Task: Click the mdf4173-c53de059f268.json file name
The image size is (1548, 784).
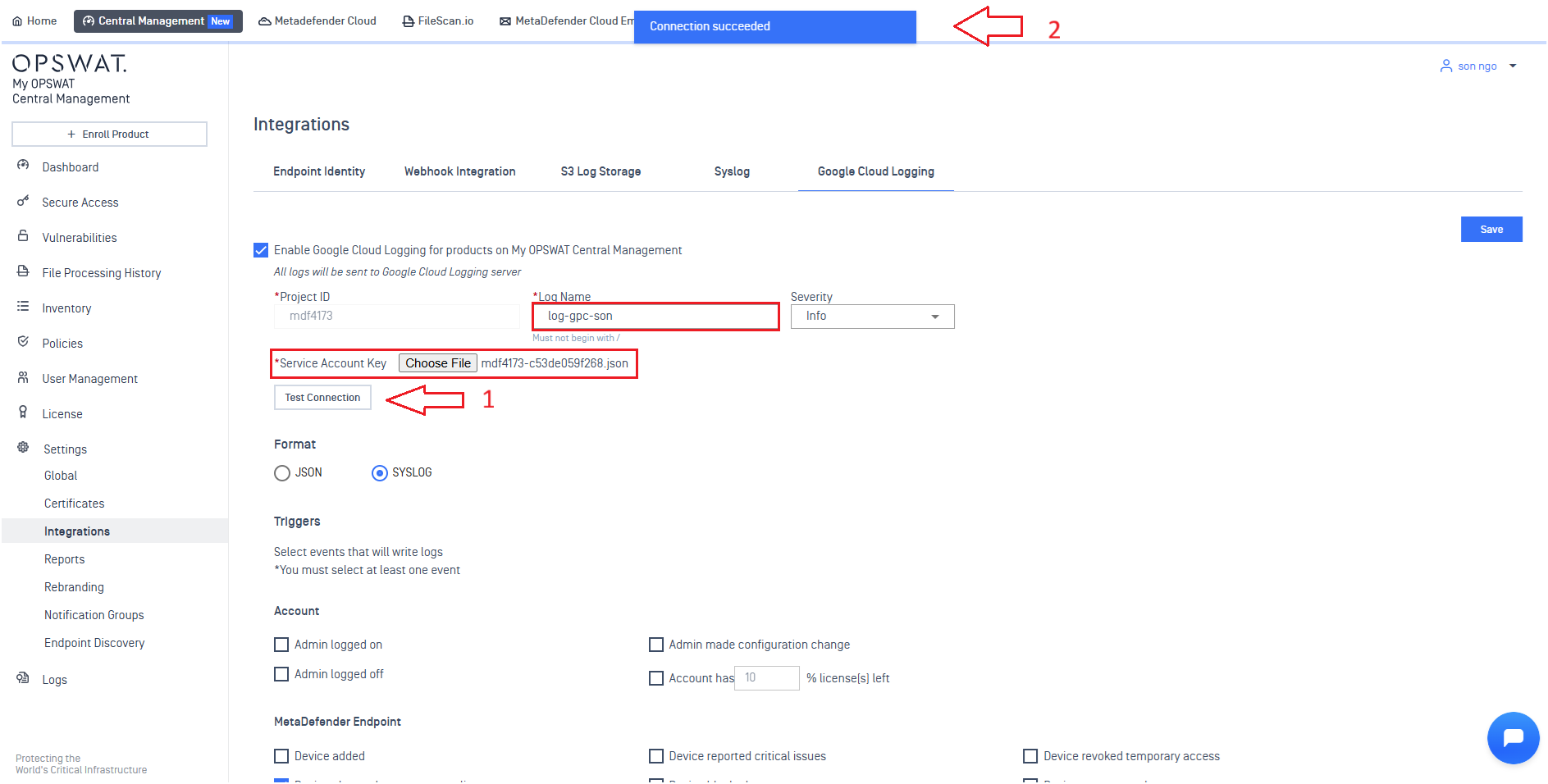Action: [555, 363]
